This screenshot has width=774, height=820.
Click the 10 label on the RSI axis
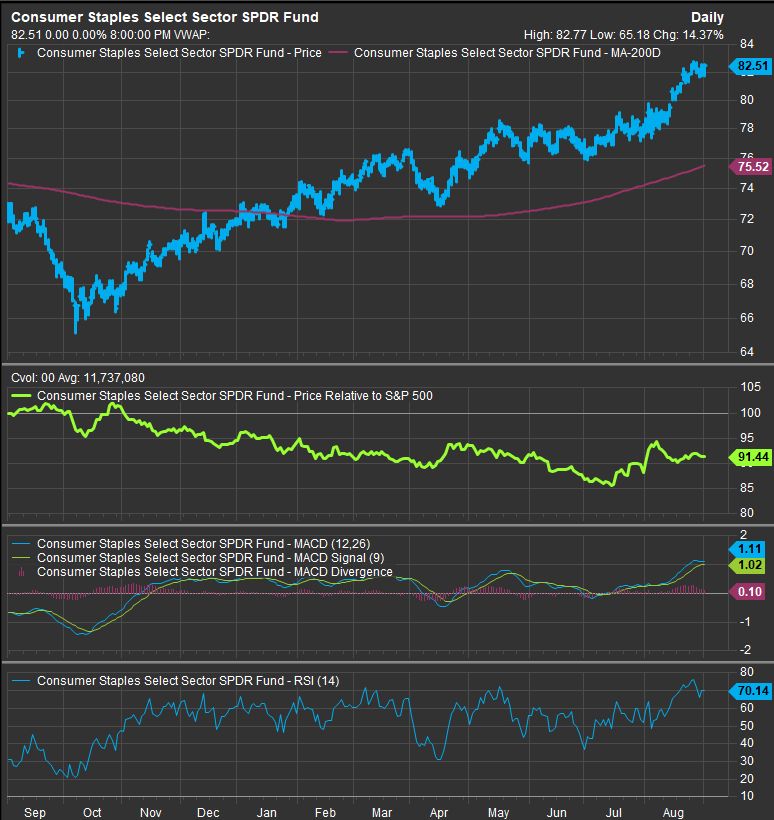(x=747, y=796)
